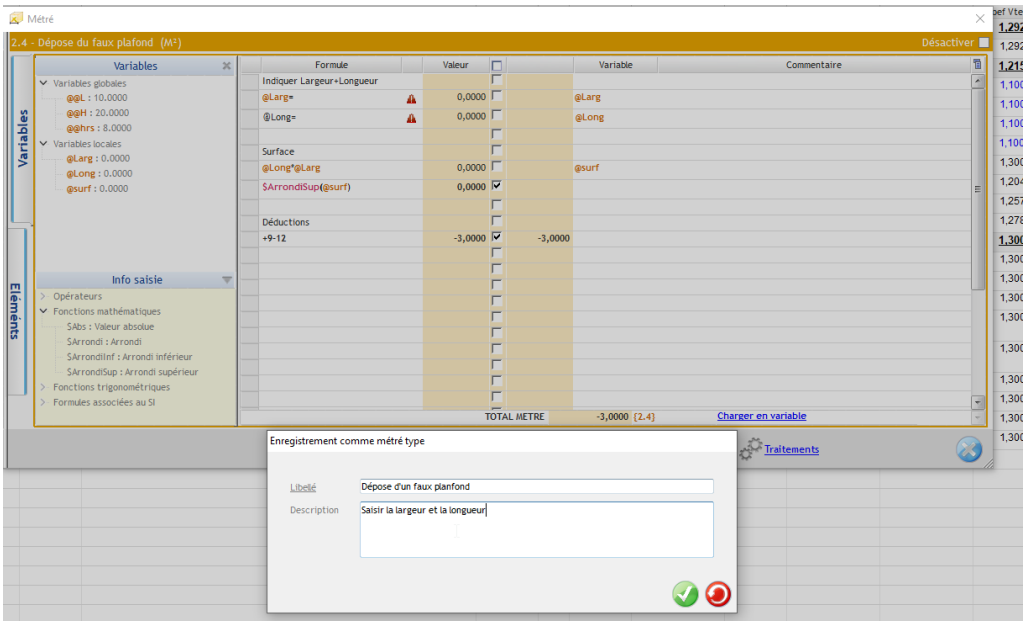Uncheck the $ArrondiSup(@surf) row checkbox
1029x627 pixels.
tap(496, 186)
